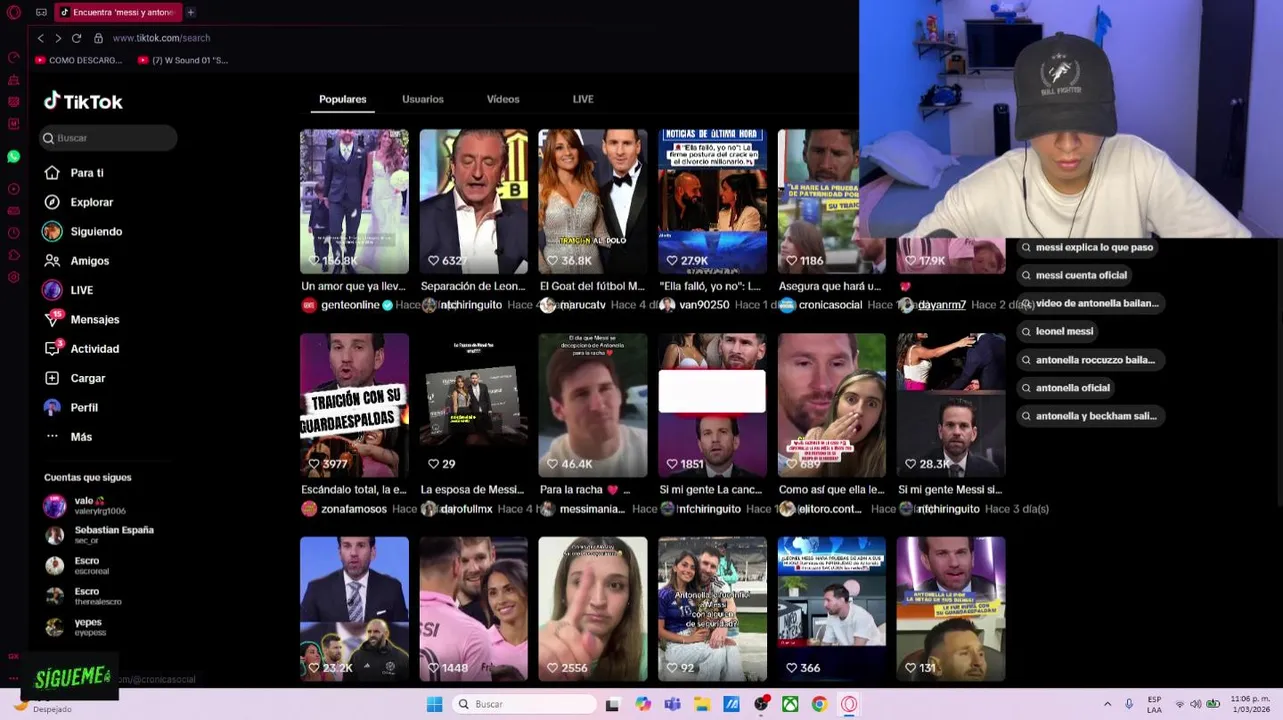Open Google Chrome from the taskbar

(819, 704)
